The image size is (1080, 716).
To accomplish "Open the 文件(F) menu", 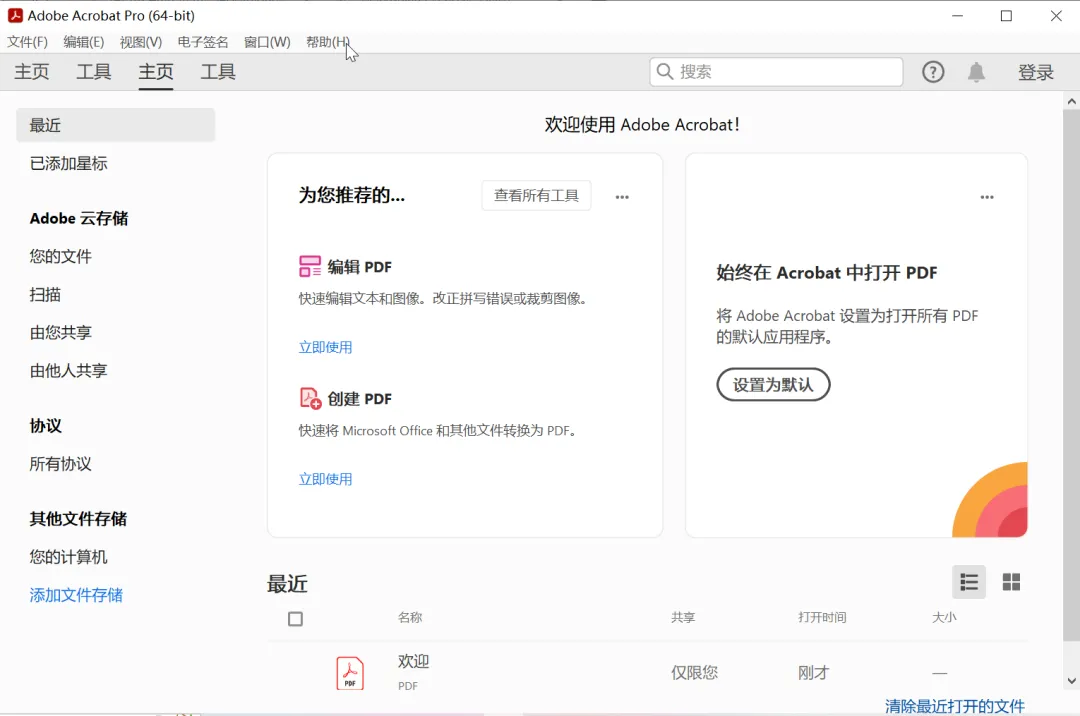I will [x=28, y=42].
